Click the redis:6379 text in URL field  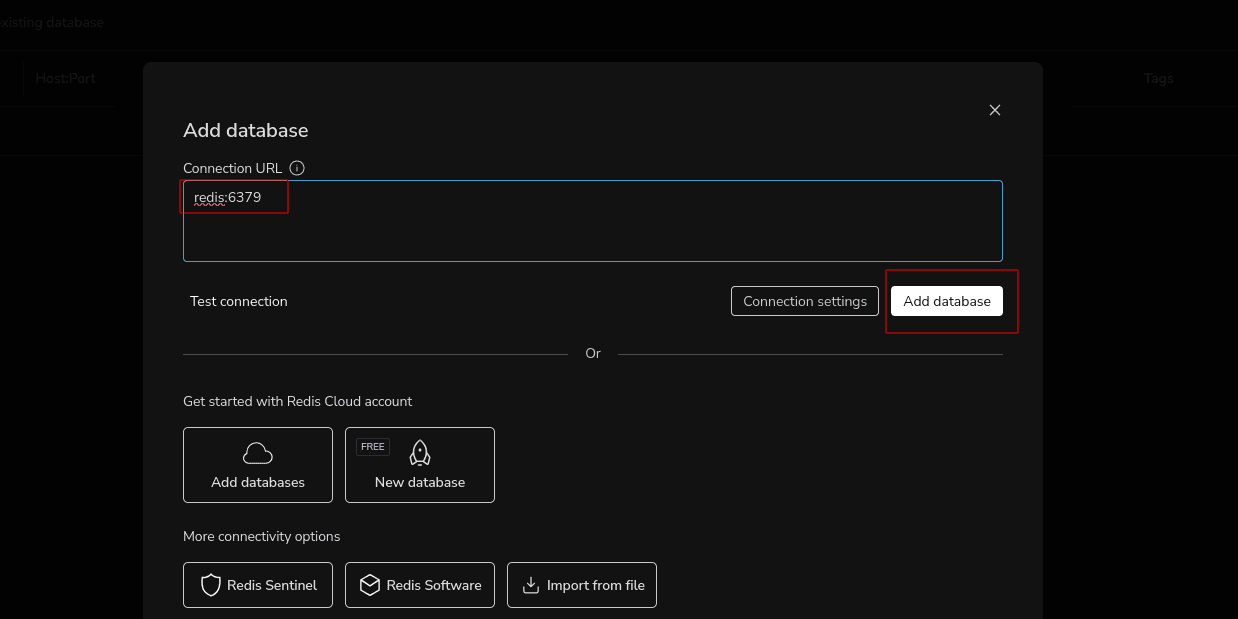(x=228, y=198)
